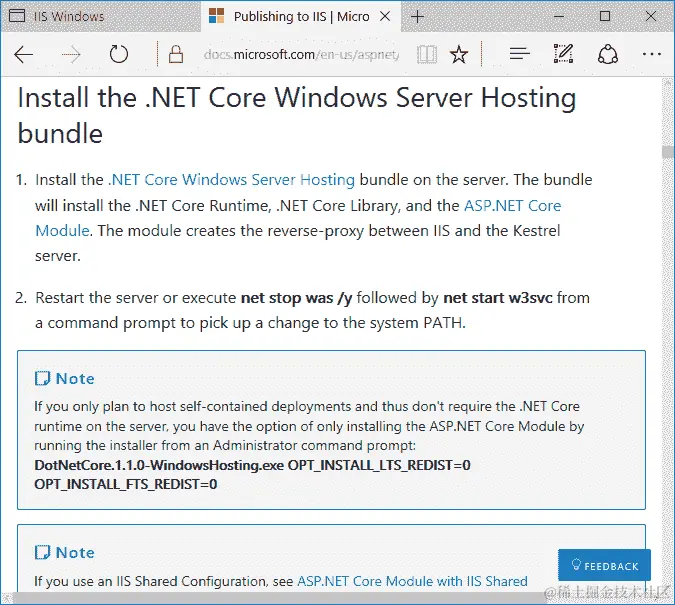Open the reading view book icon

coord(427,55)
